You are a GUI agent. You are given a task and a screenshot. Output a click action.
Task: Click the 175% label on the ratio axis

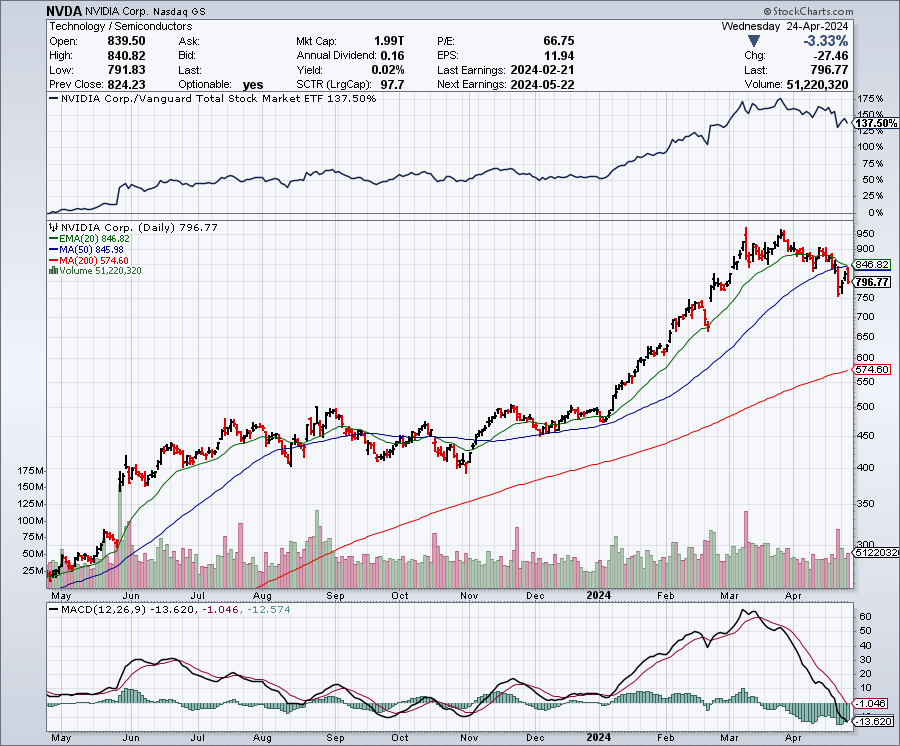(870, 99)
